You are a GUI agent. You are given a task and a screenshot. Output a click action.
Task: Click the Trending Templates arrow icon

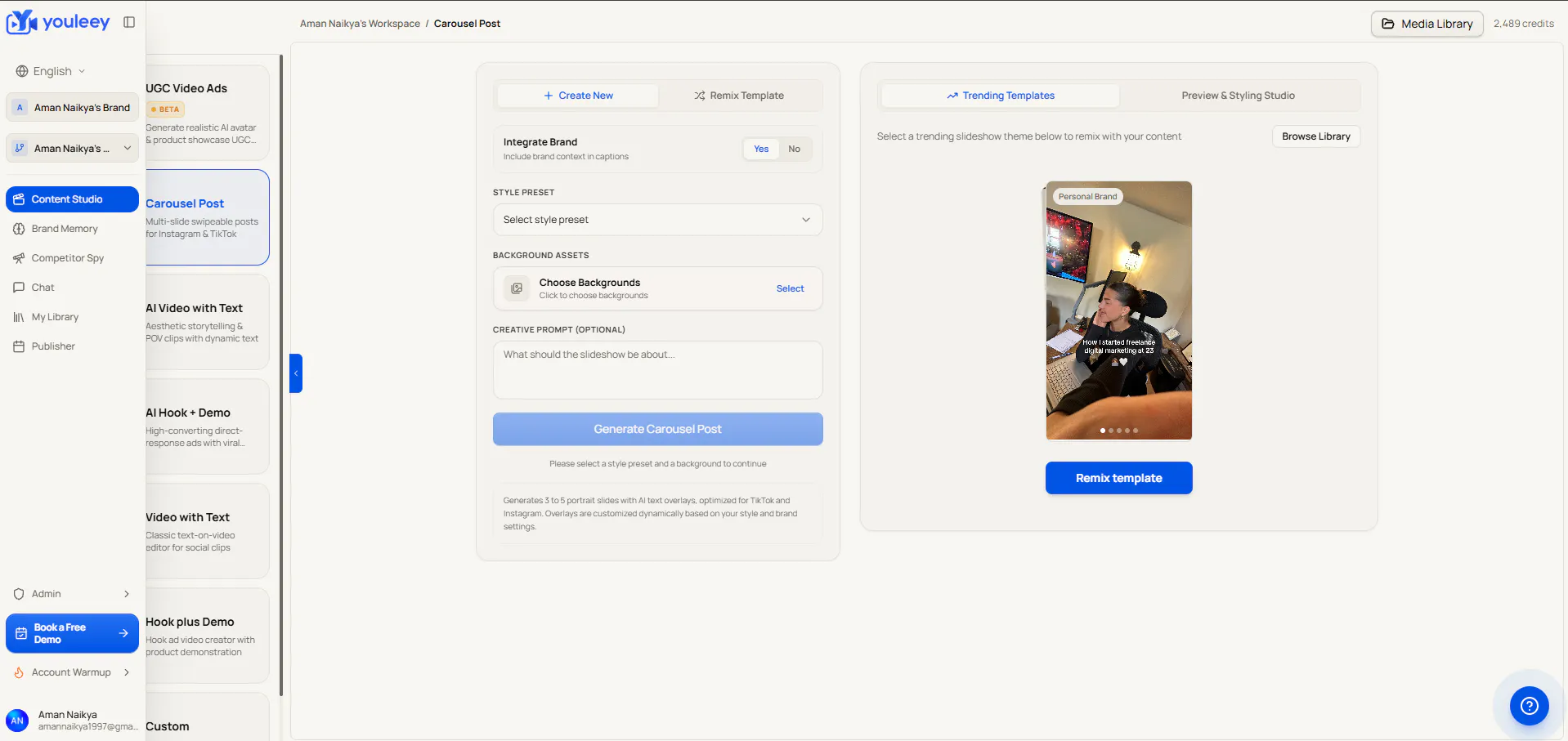[x=952, y=96]
